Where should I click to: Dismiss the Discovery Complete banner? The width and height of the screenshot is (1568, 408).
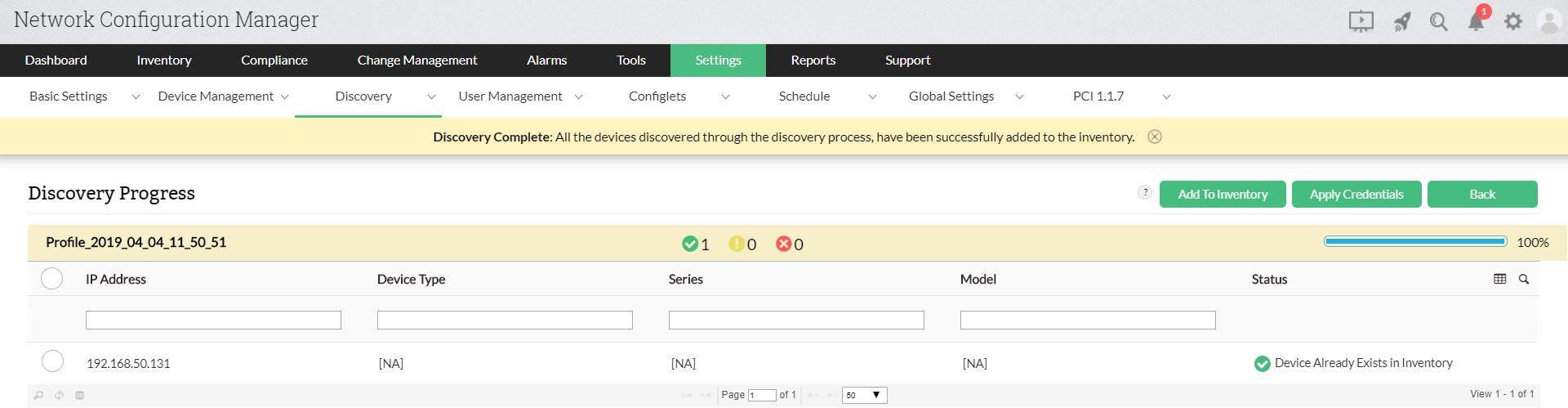(x=1155, y=137)
